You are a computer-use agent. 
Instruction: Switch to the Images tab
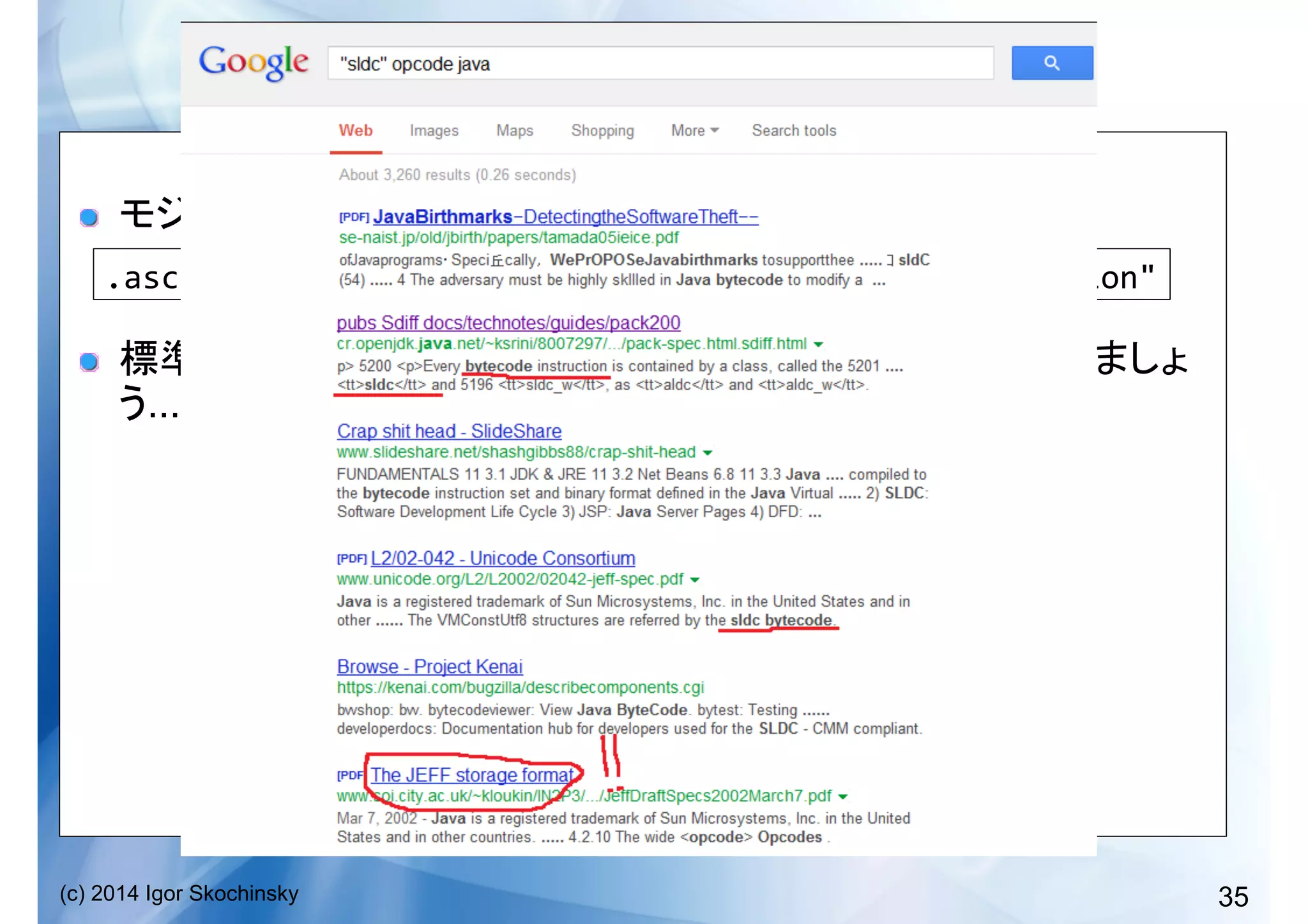coord(434,130)
